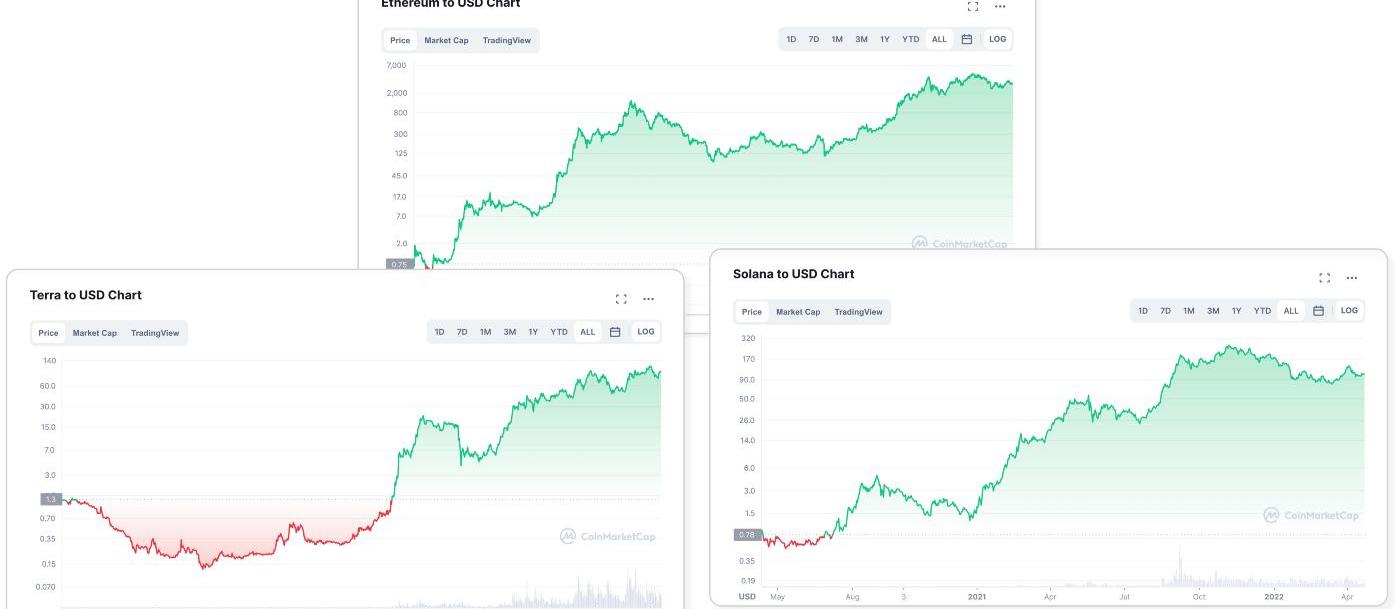Select the Price tab on Solana chart
The height and width of the screenshot is (609, 1400).
click(x=752, y=312)
